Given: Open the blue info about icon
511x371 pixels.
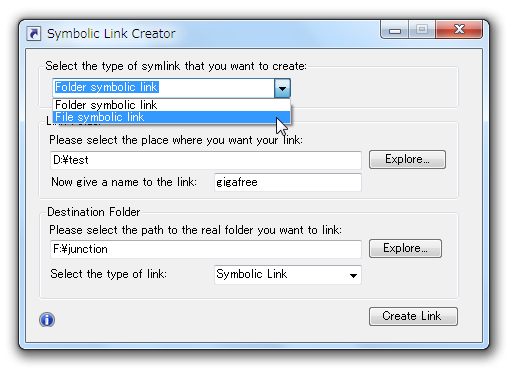Looking at the screenshot, I should (47, 320).
